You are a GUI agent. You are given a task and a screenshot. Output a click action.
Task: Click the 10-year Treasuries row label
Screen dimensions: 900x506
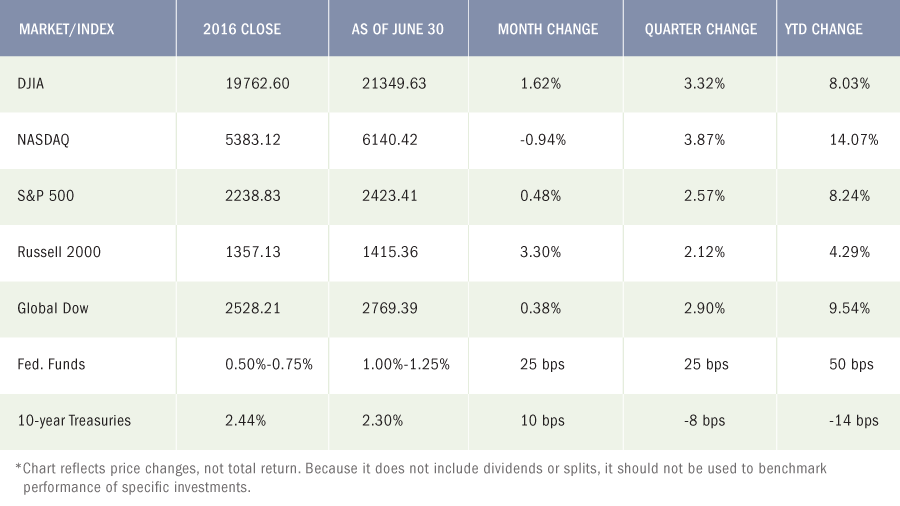[x=74, y=421]
